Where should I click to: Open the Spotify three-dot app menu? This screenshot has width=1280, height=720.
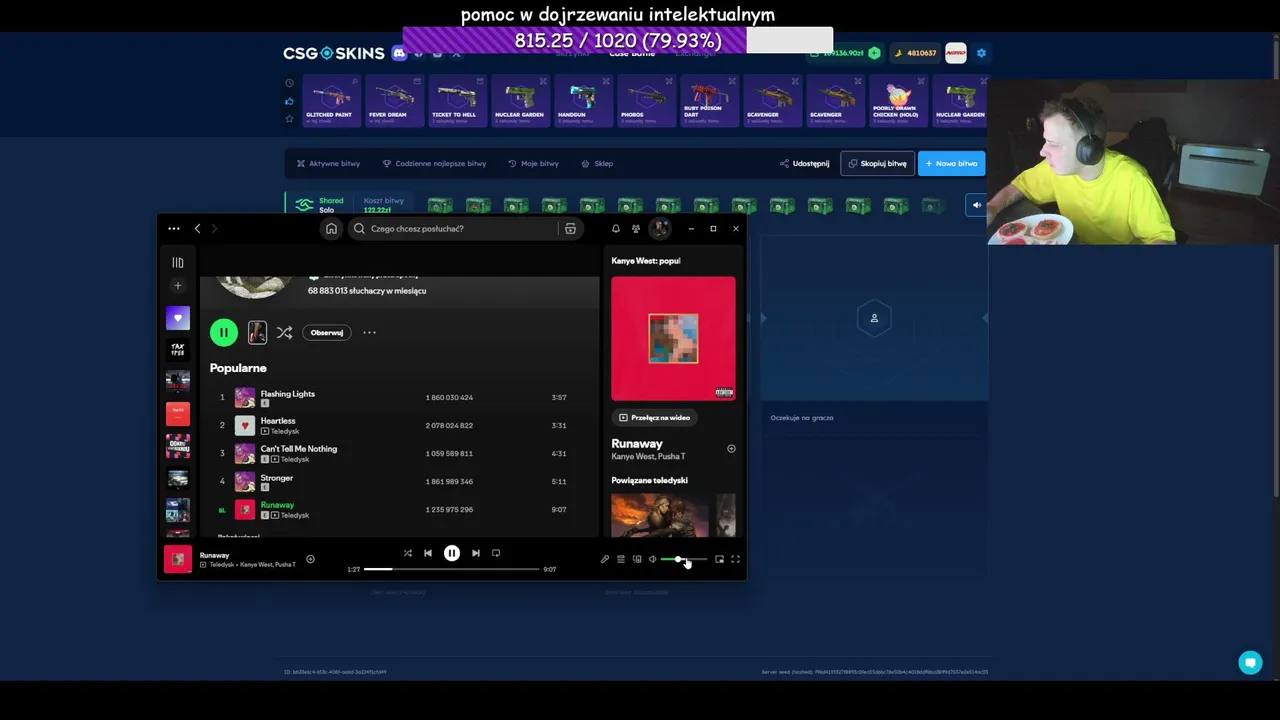click(174, 229)
